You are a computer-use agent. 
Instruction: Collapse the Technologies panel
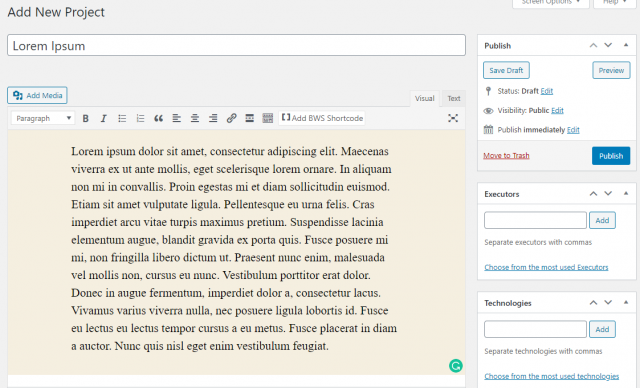click(626, 302)
